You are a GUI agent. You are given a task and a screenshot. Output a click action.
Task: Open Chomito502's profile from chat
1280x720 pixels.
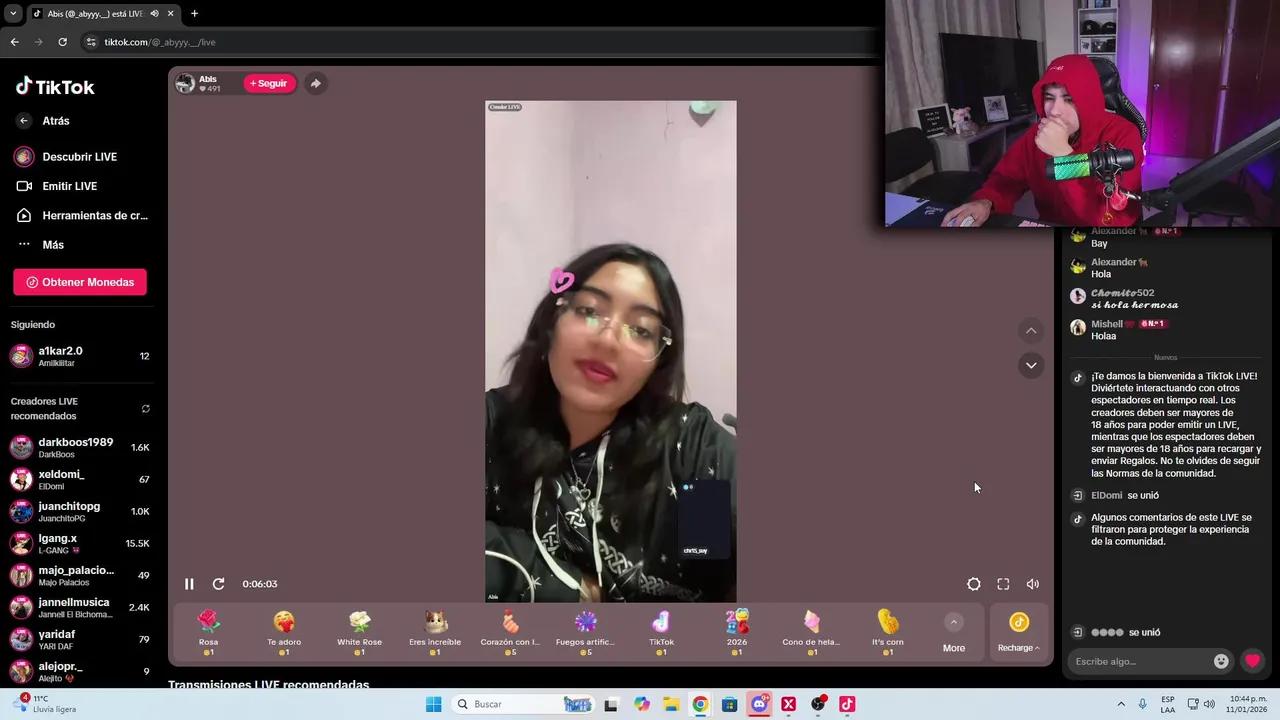[1122, 293]
